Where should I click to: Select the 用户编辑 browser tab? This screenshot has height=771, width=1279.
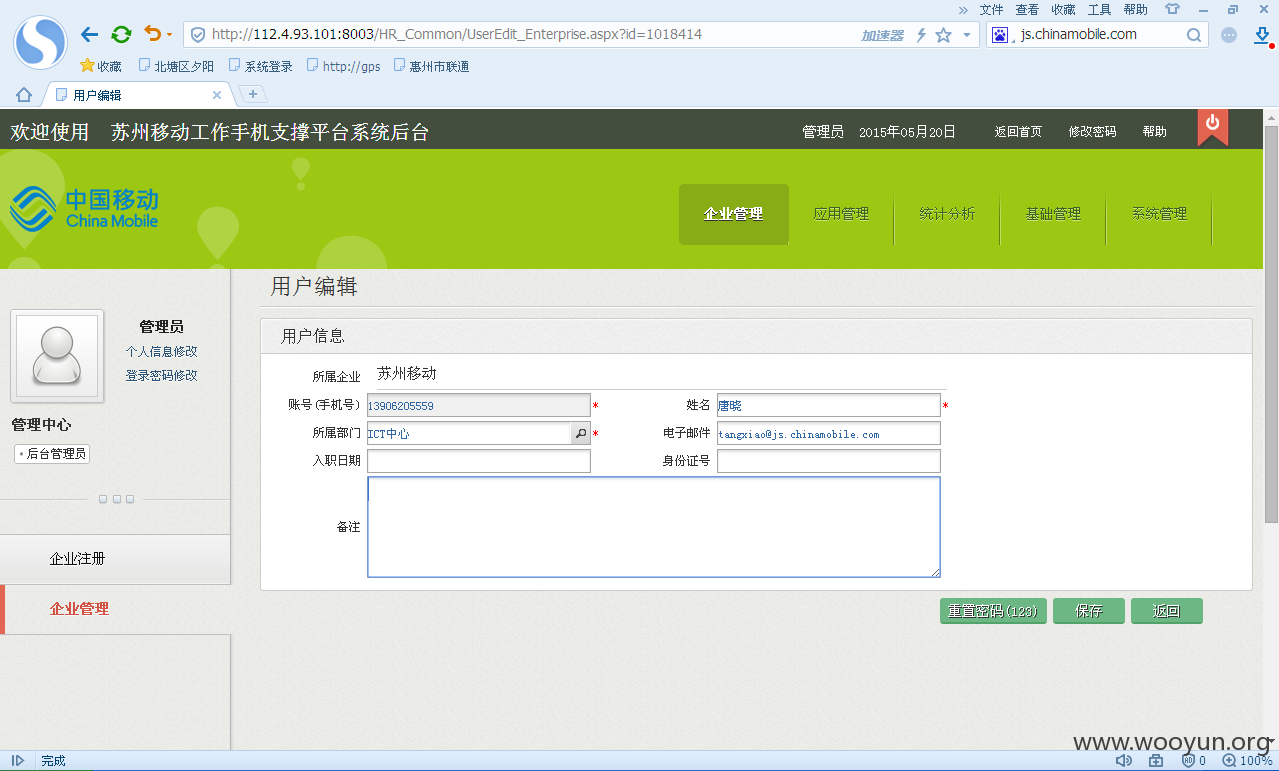pyautogui.click(x=138, y=95)
